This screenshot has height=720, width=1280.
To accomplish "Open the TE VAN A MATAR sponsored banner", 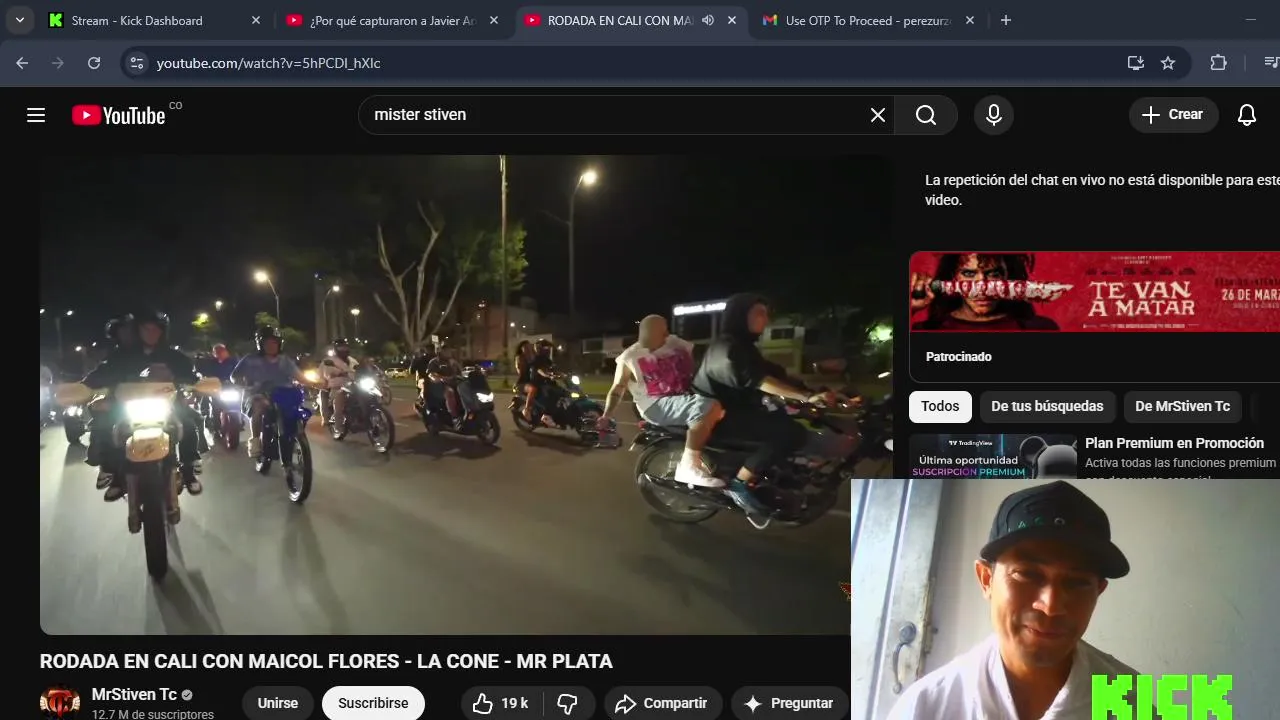I will (1094, 291).
